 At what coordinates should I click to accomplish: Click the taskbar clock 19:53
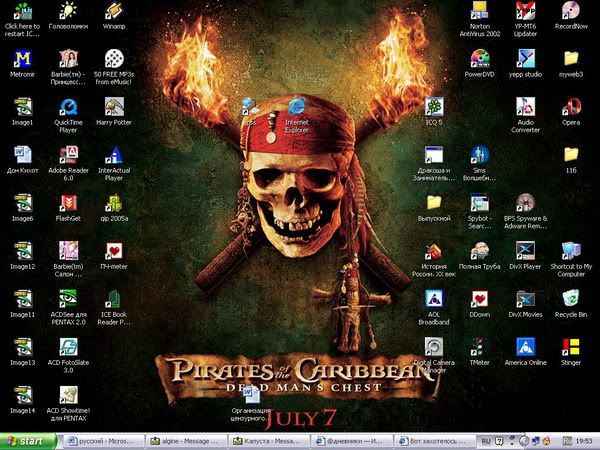(x=584, y=441)
